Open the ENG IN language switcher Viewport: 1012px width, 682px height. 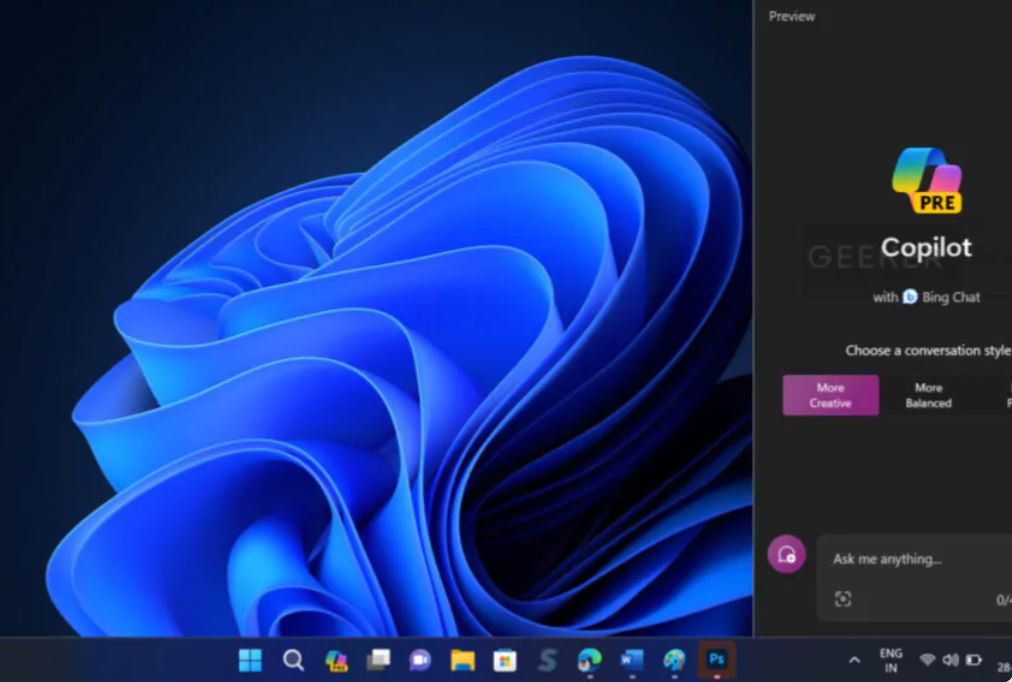pos(891,661)
